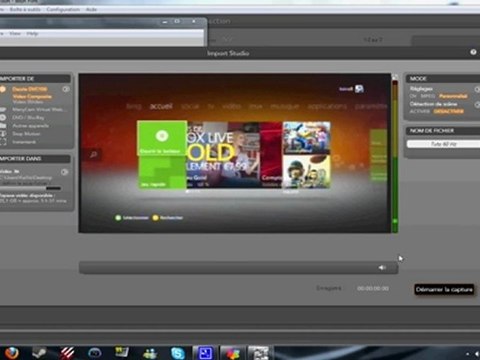Image resolution: width=480 pixels, height=360 pixels.
Task: Open help question mark in Import Studio
Action: tap(473, 52)
